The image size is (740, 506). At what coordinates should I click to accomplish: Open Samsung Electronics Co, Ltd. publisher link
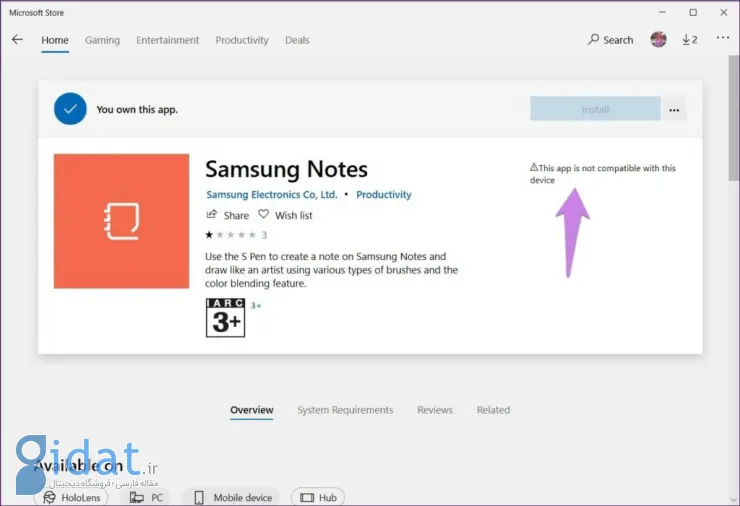(272, 194)
